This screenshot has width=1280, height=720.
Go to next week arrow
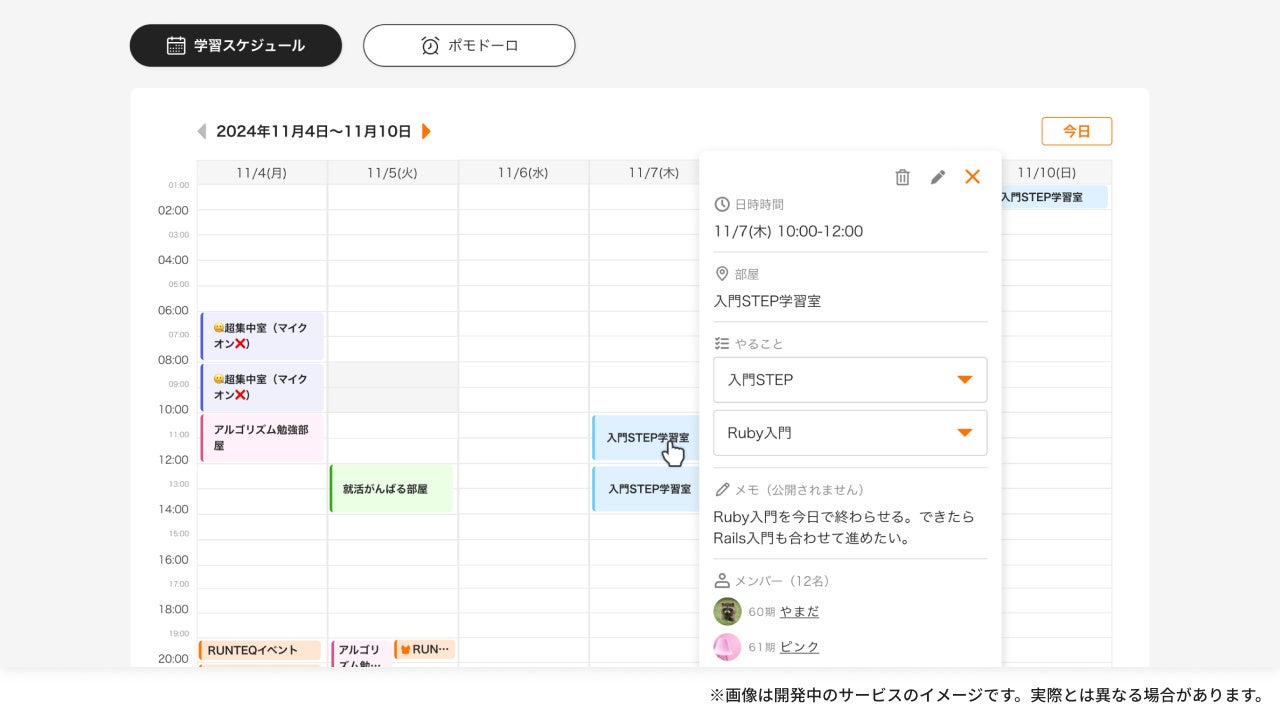pos(426,131)
